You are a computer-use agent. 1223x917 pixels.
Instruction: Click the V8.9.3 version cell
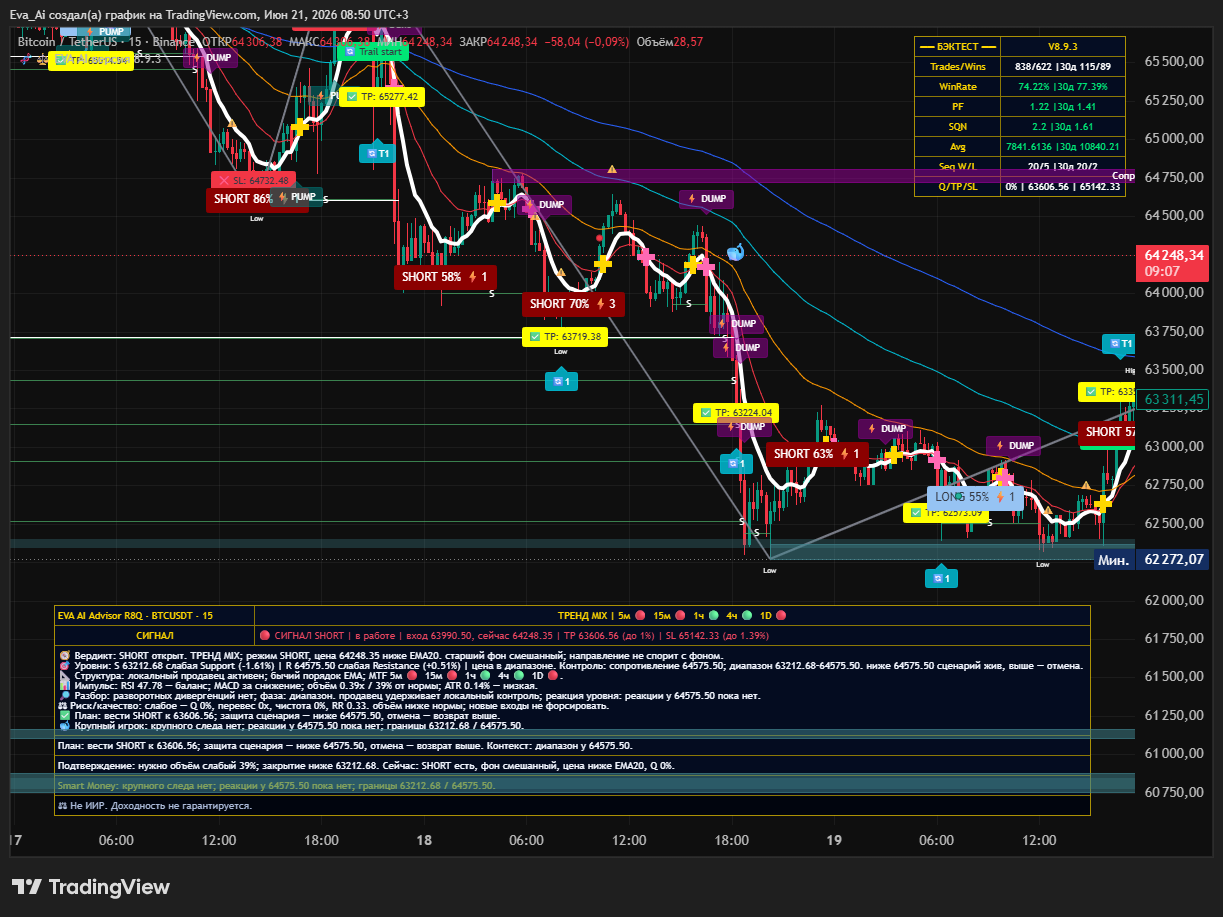pyautogui.click(x=1063, y=47)
